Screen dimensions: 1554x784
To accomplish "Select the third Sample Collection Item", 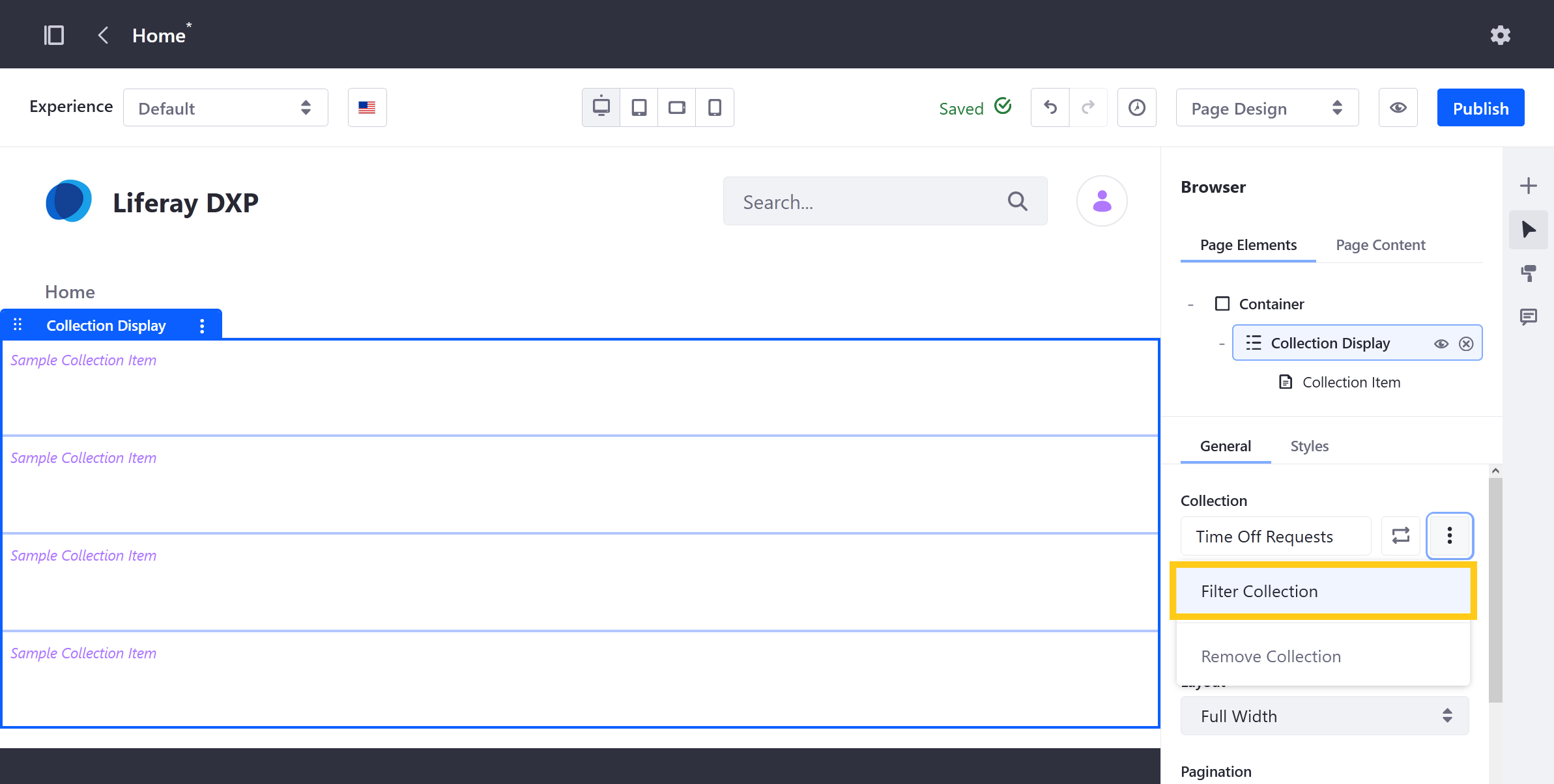I will (x=581, y=582).
